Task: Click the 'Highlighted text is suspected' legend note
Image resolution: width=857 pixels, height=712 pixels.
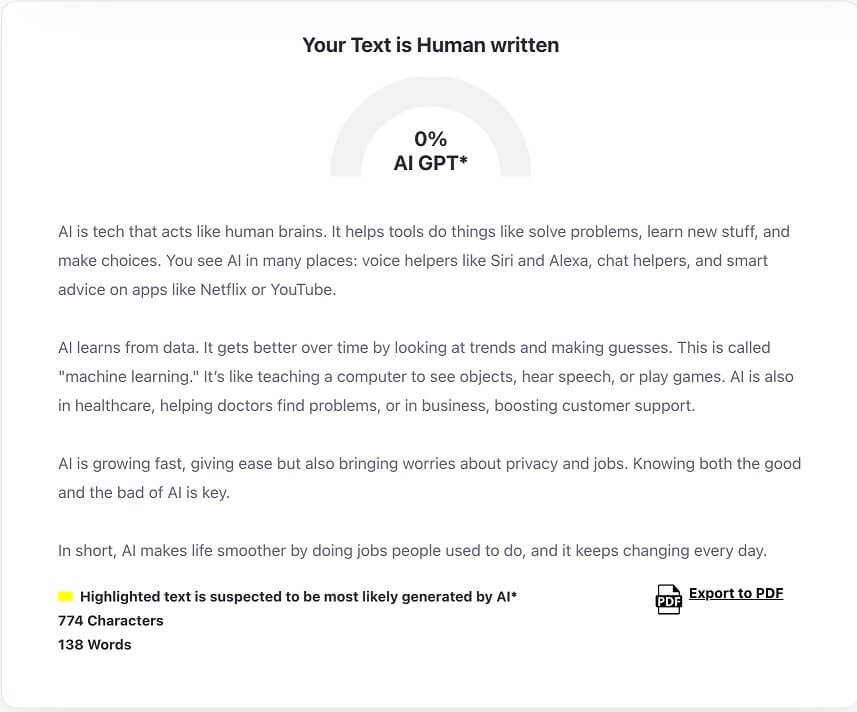Action: [298, 597]
